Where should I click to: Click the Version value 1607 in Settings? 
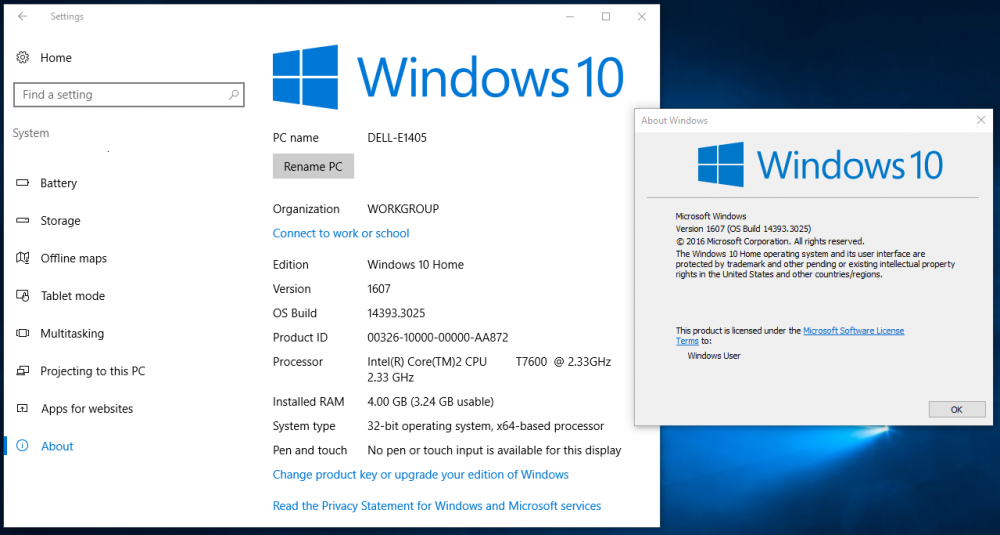pos(379,289)
